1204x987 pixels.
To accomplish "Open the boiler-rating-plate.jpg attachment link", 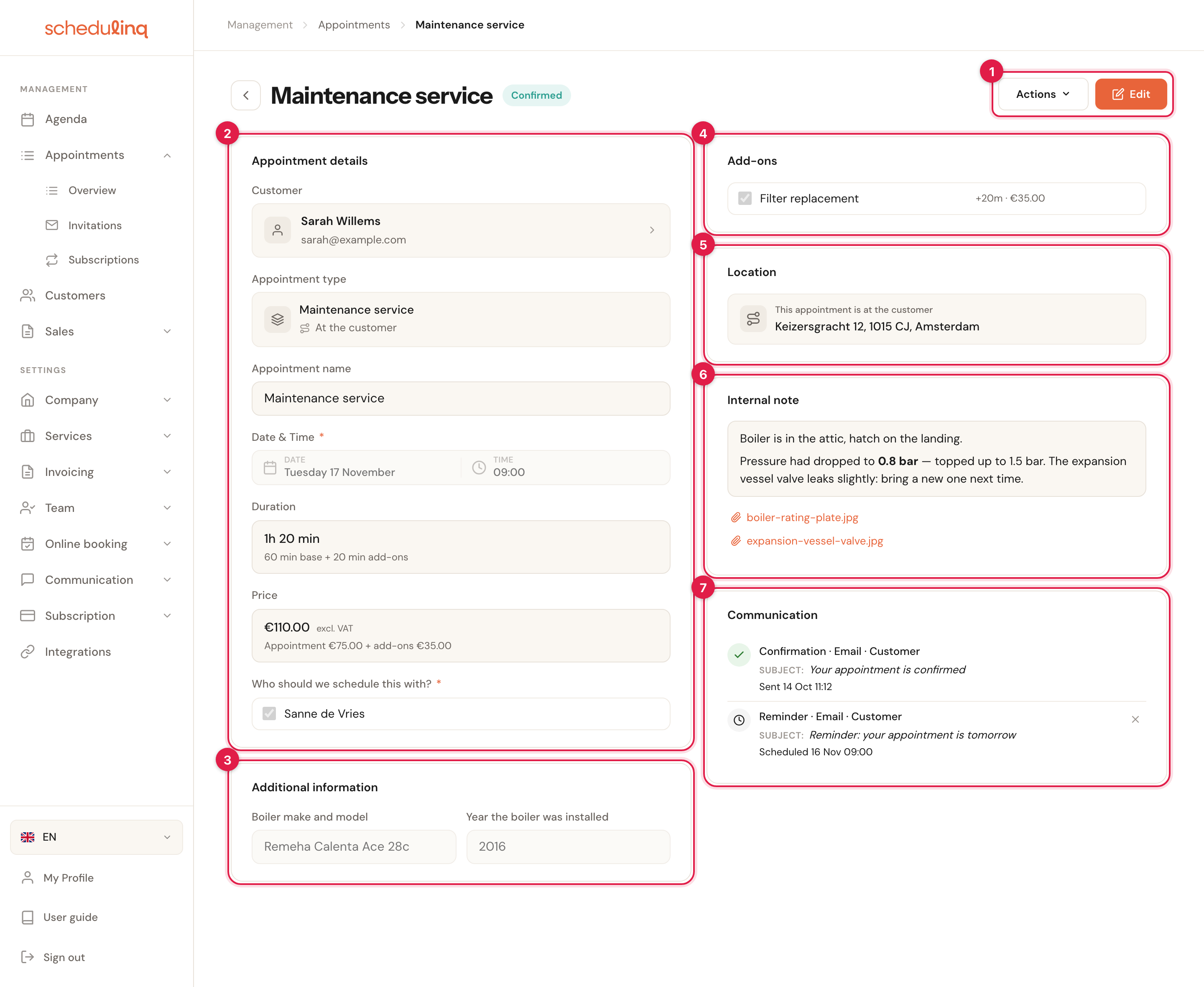I will pos(802,517).
